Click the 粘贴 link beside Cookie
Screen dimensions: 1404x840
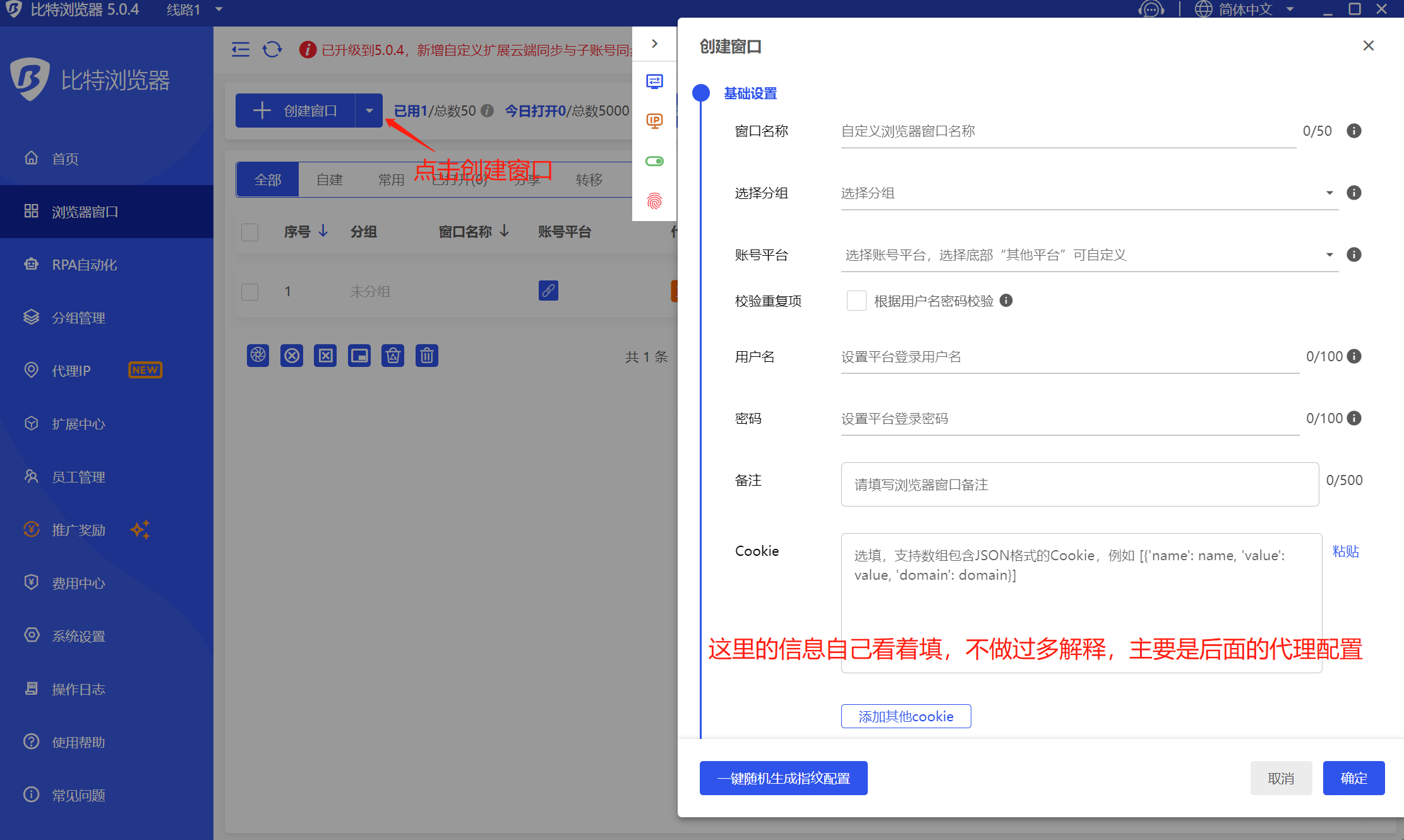tap(1345, 551)
